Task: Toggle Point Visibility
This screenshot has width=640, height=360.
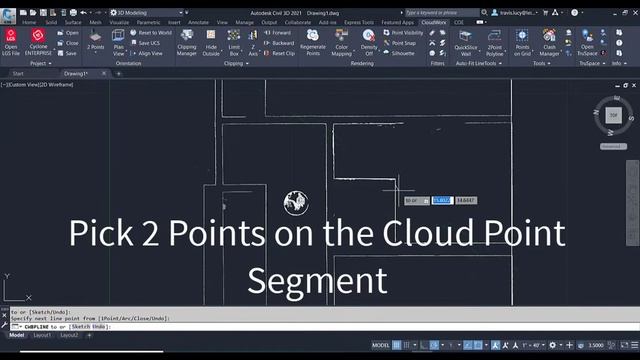Action: (403, 33)
